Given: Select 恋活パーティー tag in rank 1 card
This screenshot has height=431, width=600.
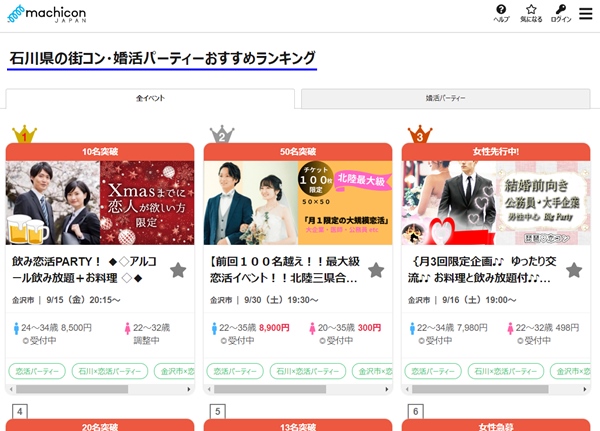Looking at the screenshot, I should 37,371.
